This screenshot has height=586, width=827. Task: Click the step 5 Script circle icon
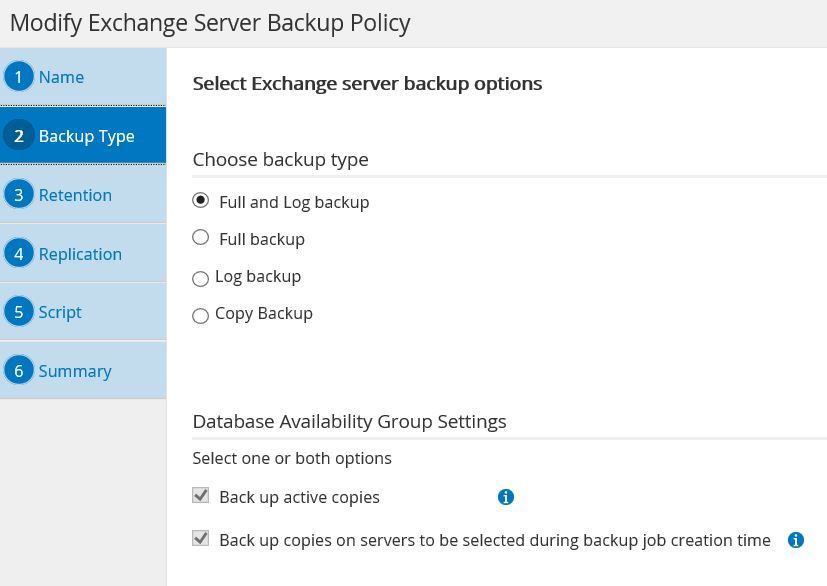(18, 312)
